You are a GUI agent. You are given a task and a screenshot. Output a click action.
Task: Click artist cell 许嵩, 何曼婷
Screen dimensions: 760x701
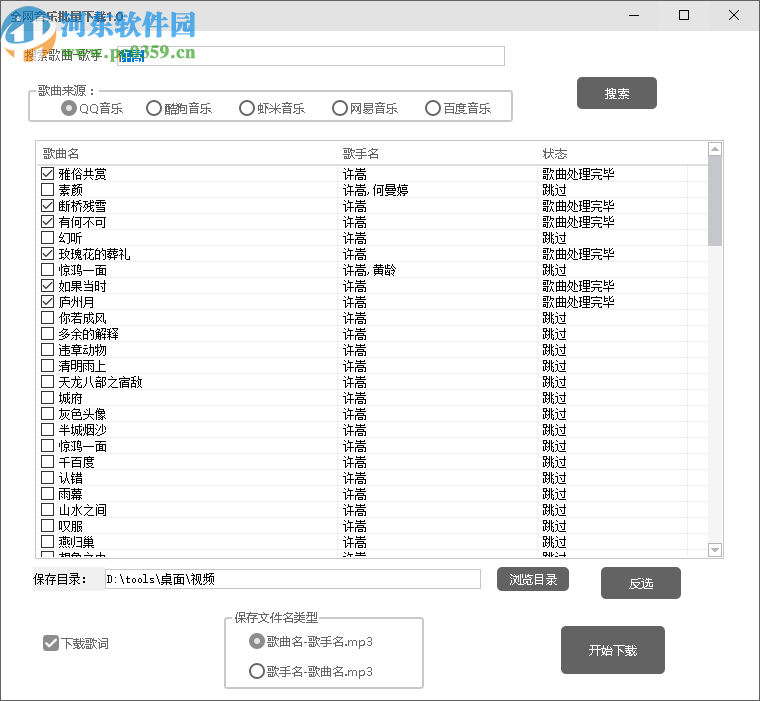pos(375,190)
